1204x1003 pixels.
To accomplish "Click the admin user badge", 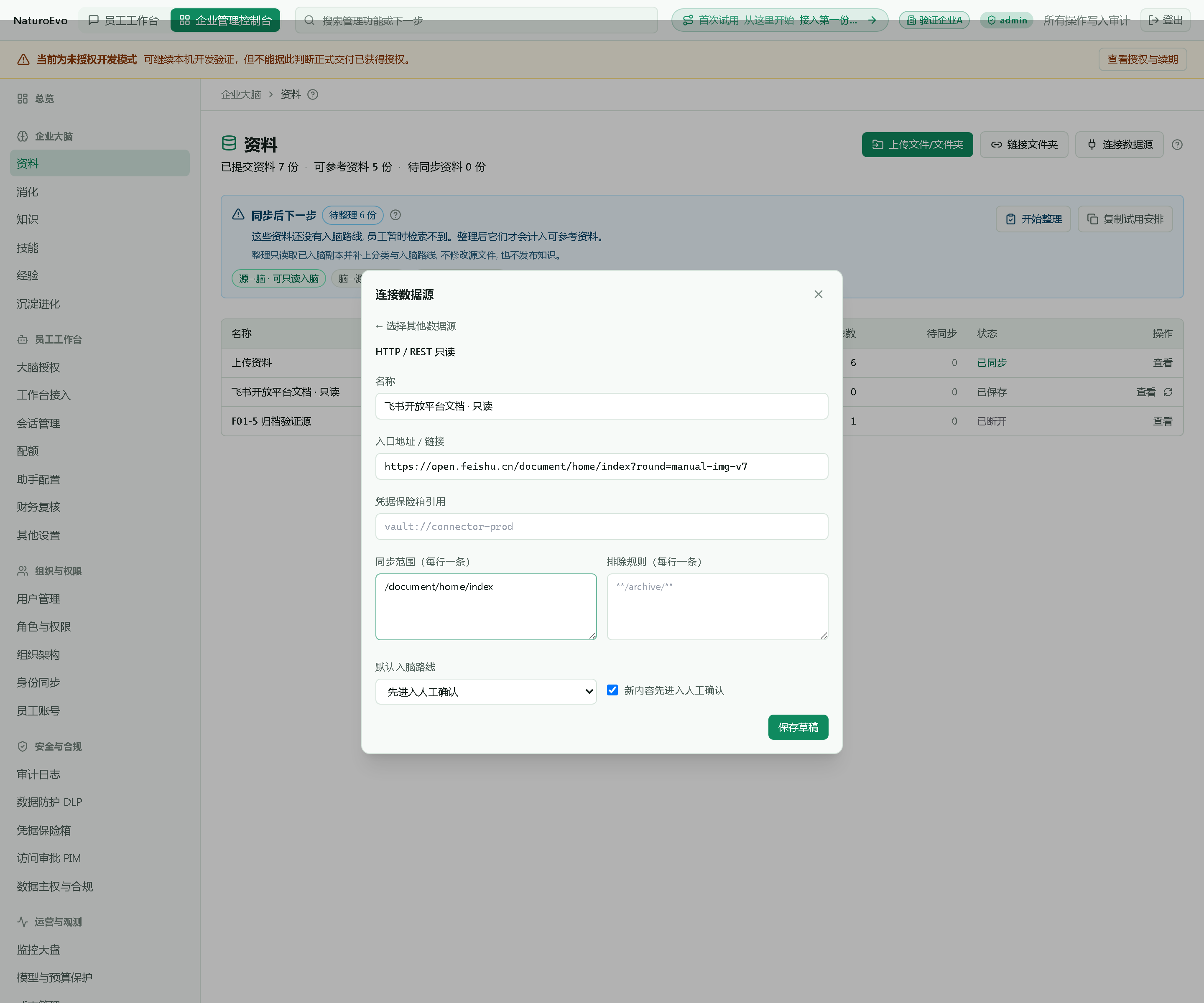I will pyautogui.click(x=1006, y=20).
